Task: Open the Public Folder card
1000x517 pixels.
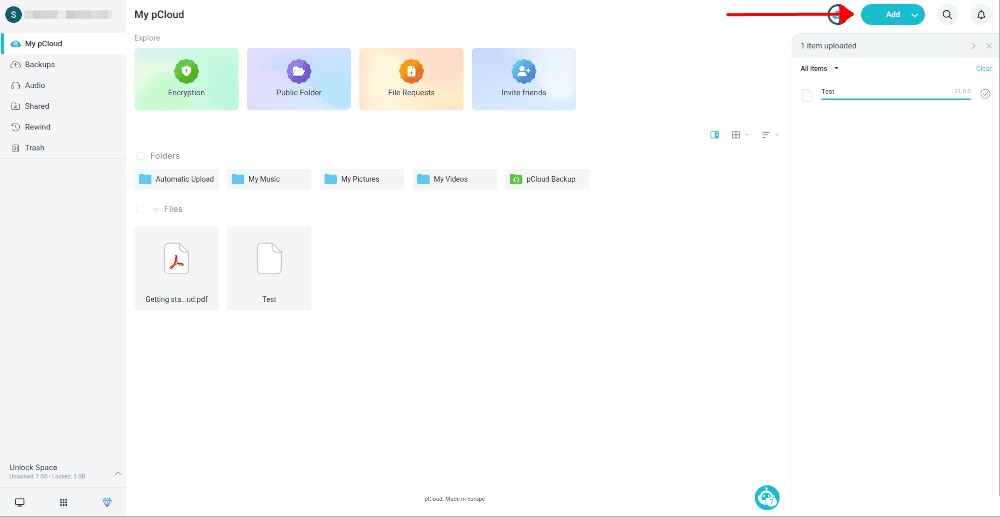Action: pyautogui.click(x=298, y=79)
